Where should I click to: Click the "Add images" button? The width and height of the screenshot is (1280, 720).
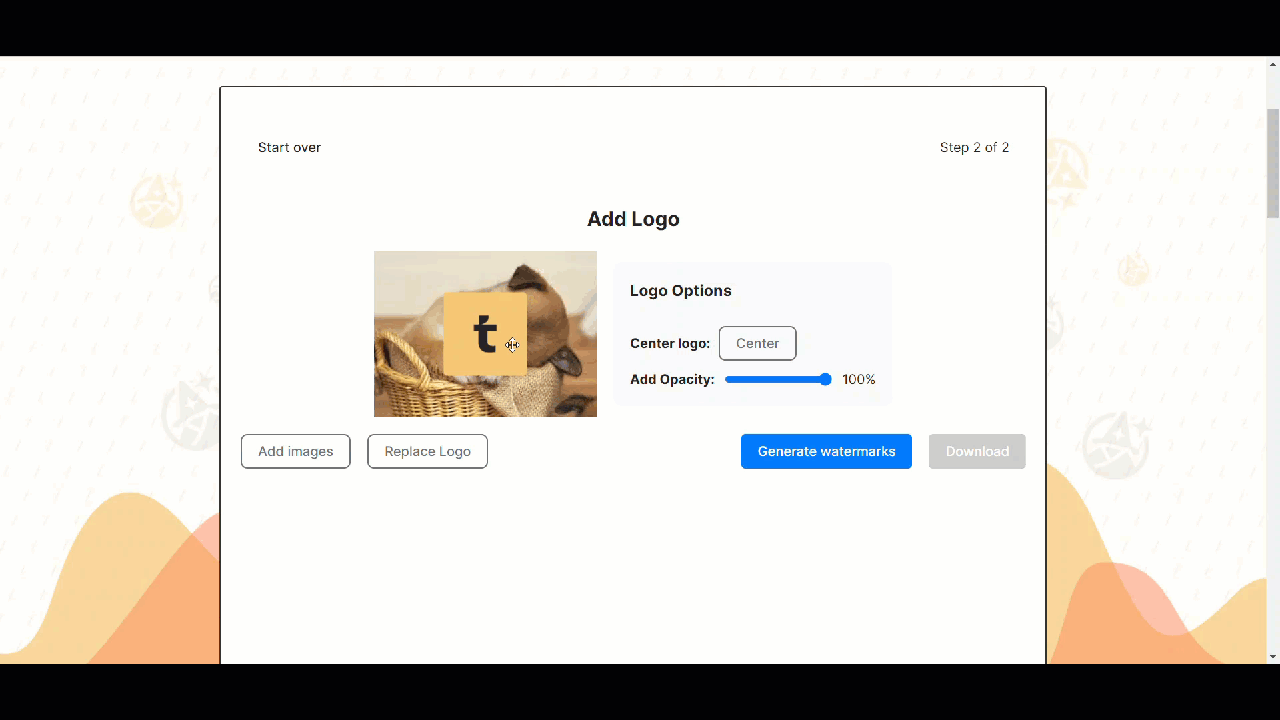(x=295, y=451)
